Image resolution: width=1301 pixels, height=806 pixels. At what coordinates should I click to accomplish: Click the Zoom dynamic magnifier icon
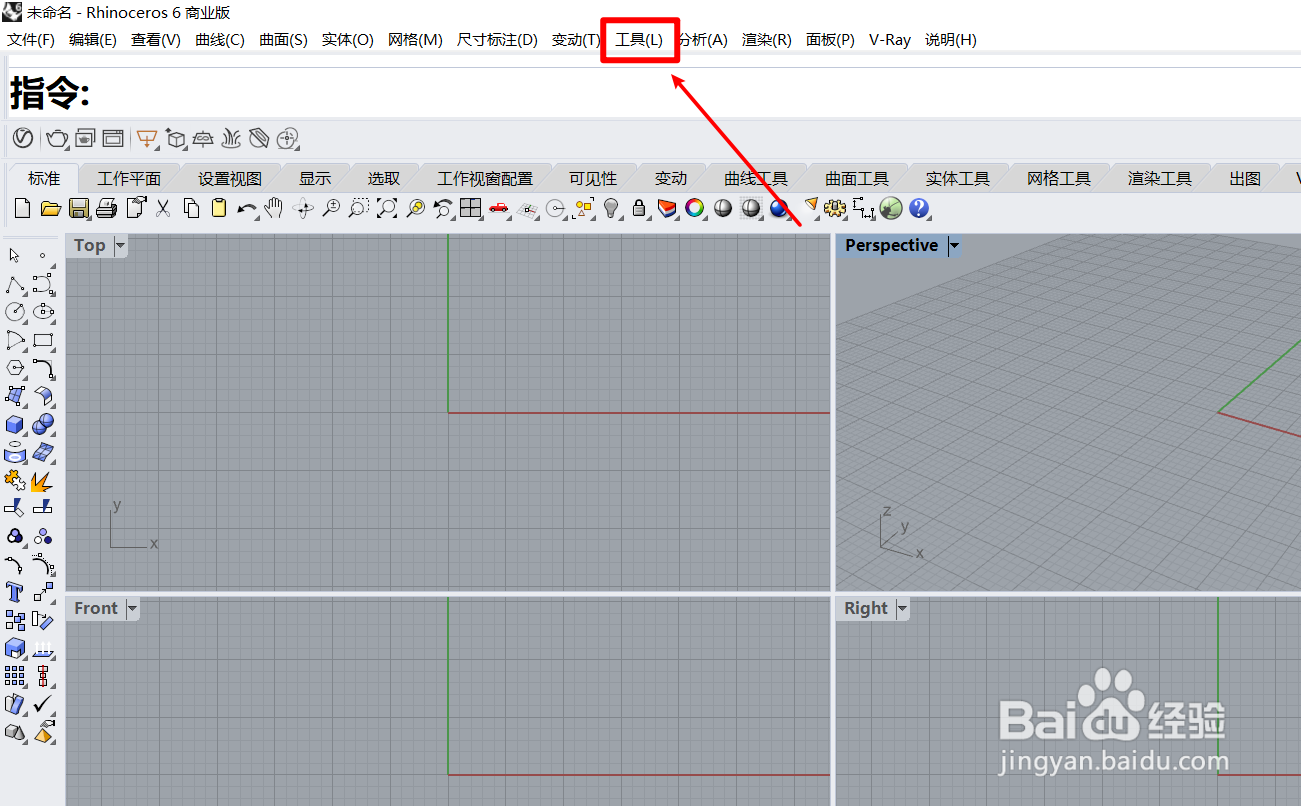point(331,208)
